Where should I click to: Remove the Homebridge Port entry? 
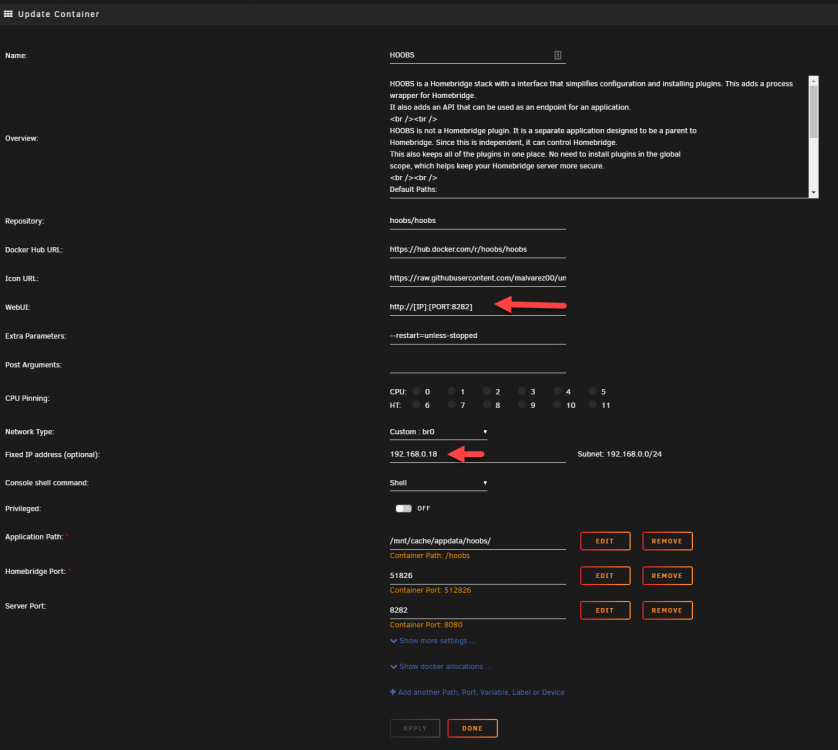667,576
